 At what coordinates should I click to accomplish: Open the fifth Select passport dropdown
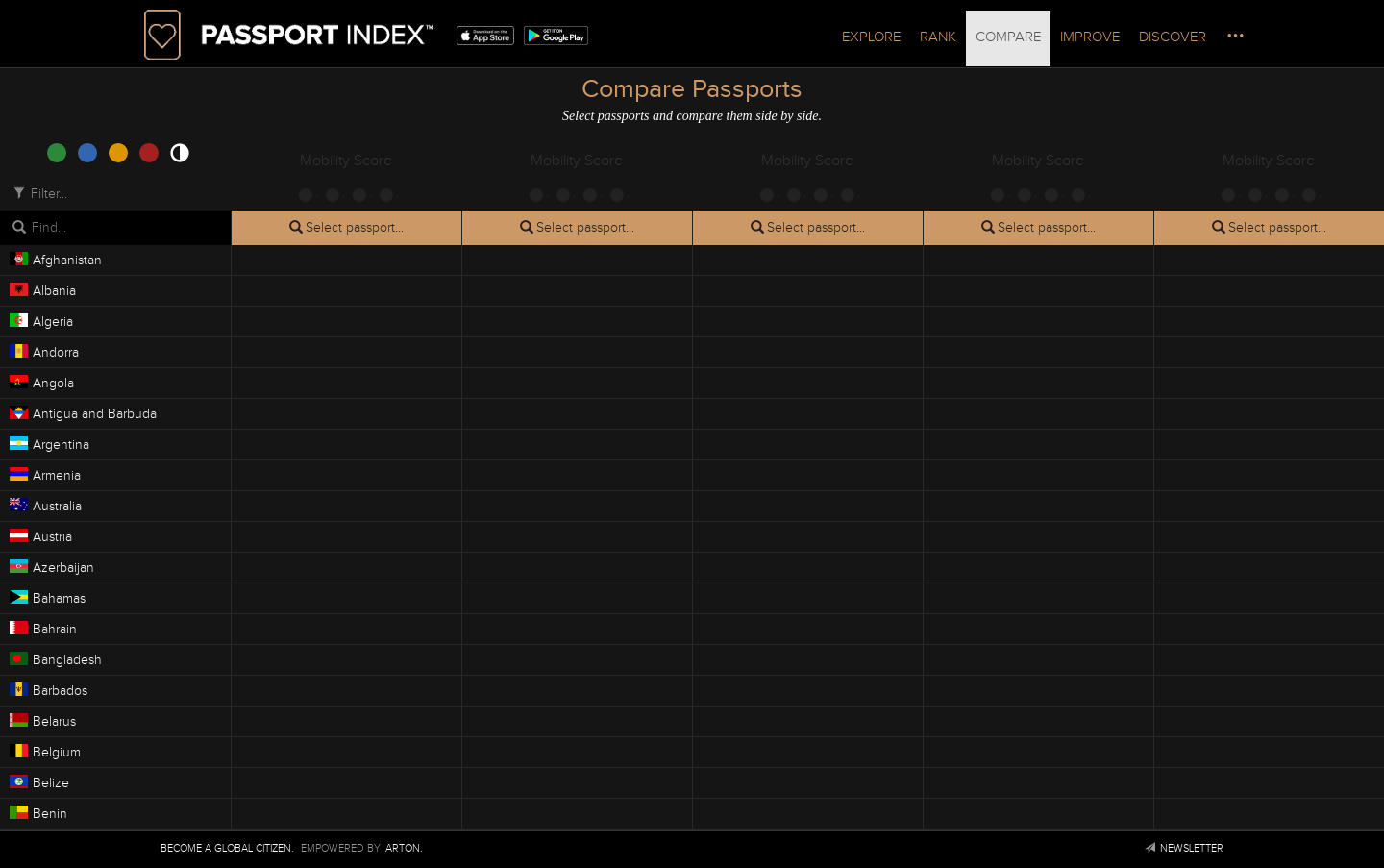[x=1269, y=228]
